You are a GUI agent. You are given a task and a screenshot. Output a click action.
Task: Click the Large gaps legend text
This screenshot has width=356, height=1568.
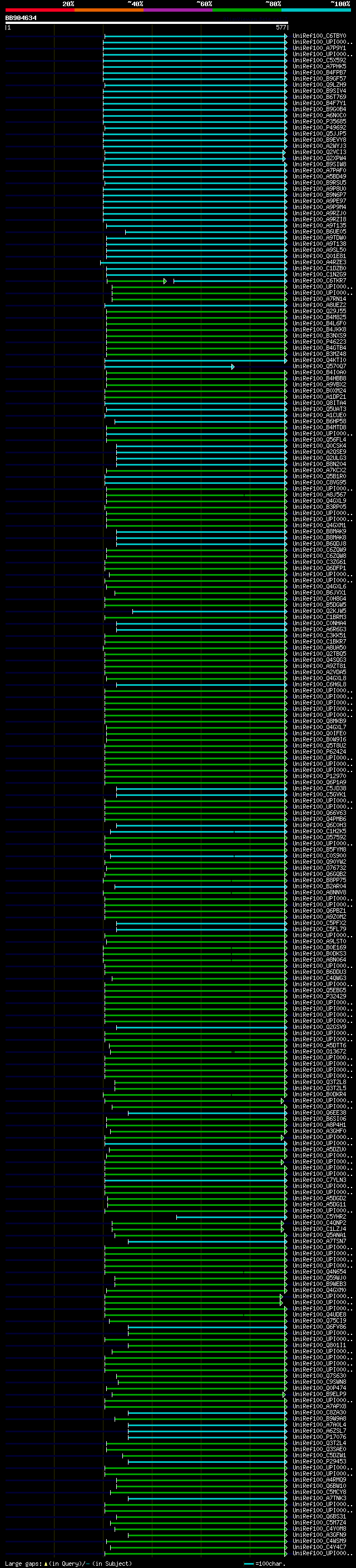click(68, 1563)
